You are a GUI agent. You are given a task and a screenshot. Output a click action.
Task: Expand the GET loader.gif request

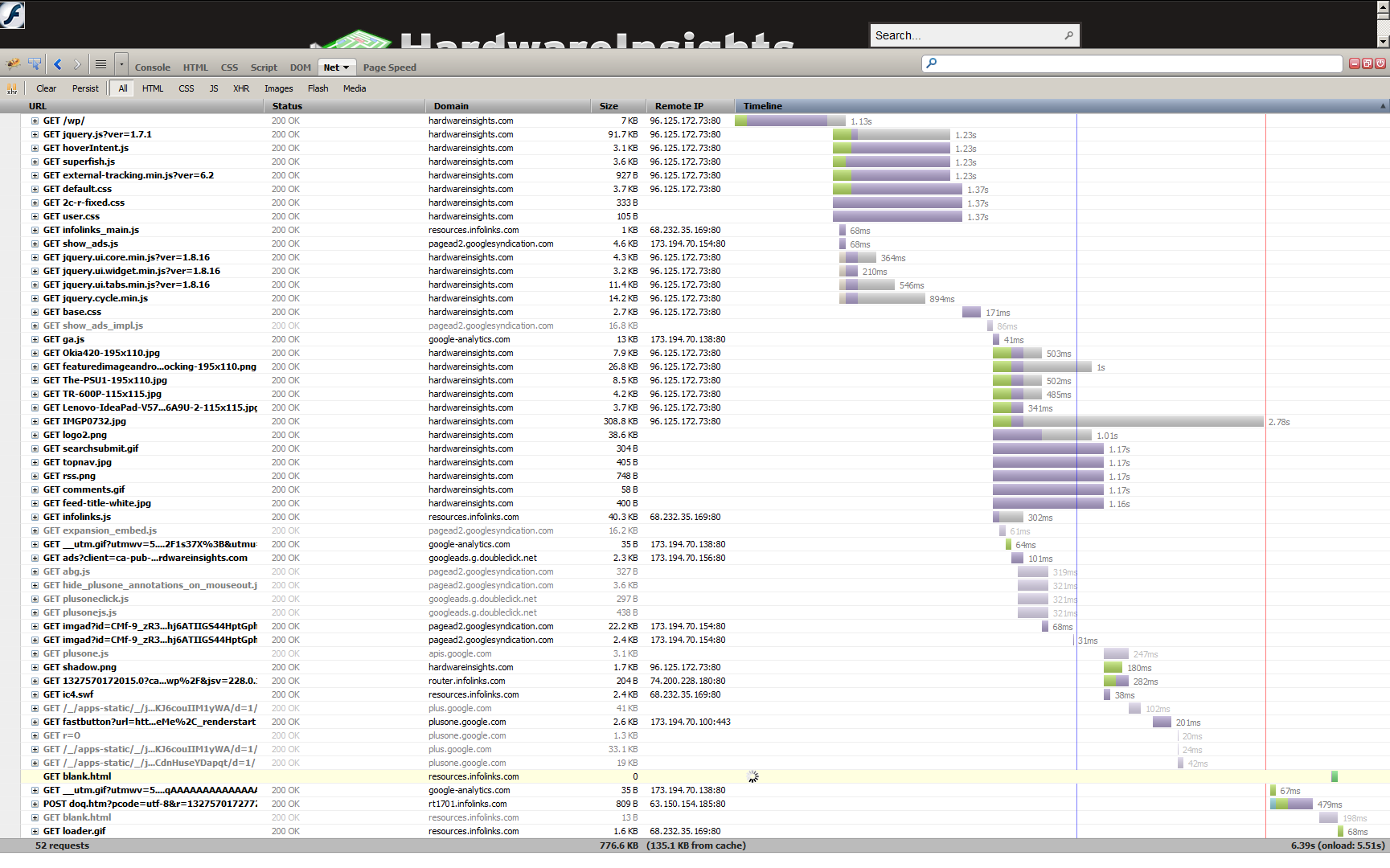pos(35,832)
